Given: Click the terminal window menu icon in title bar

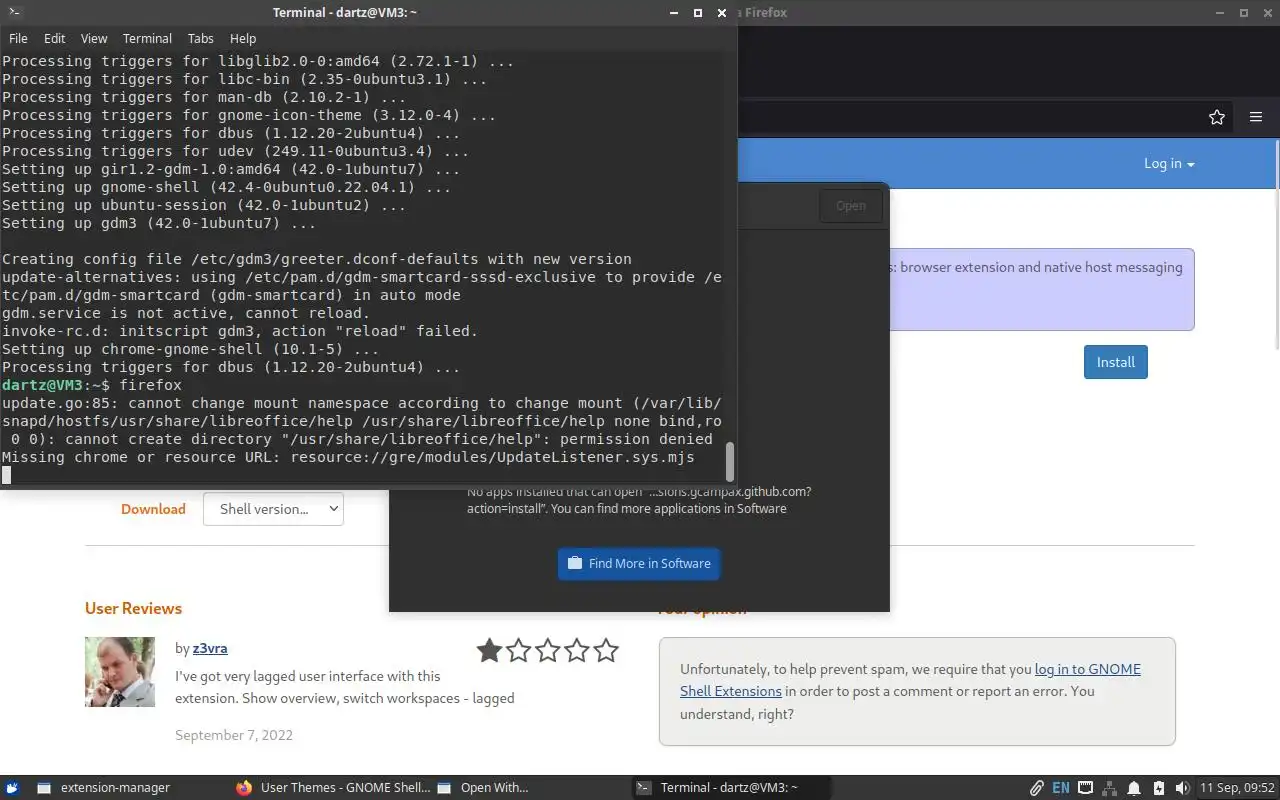Looking at the screenshot, I should click(x=14, y=13).
